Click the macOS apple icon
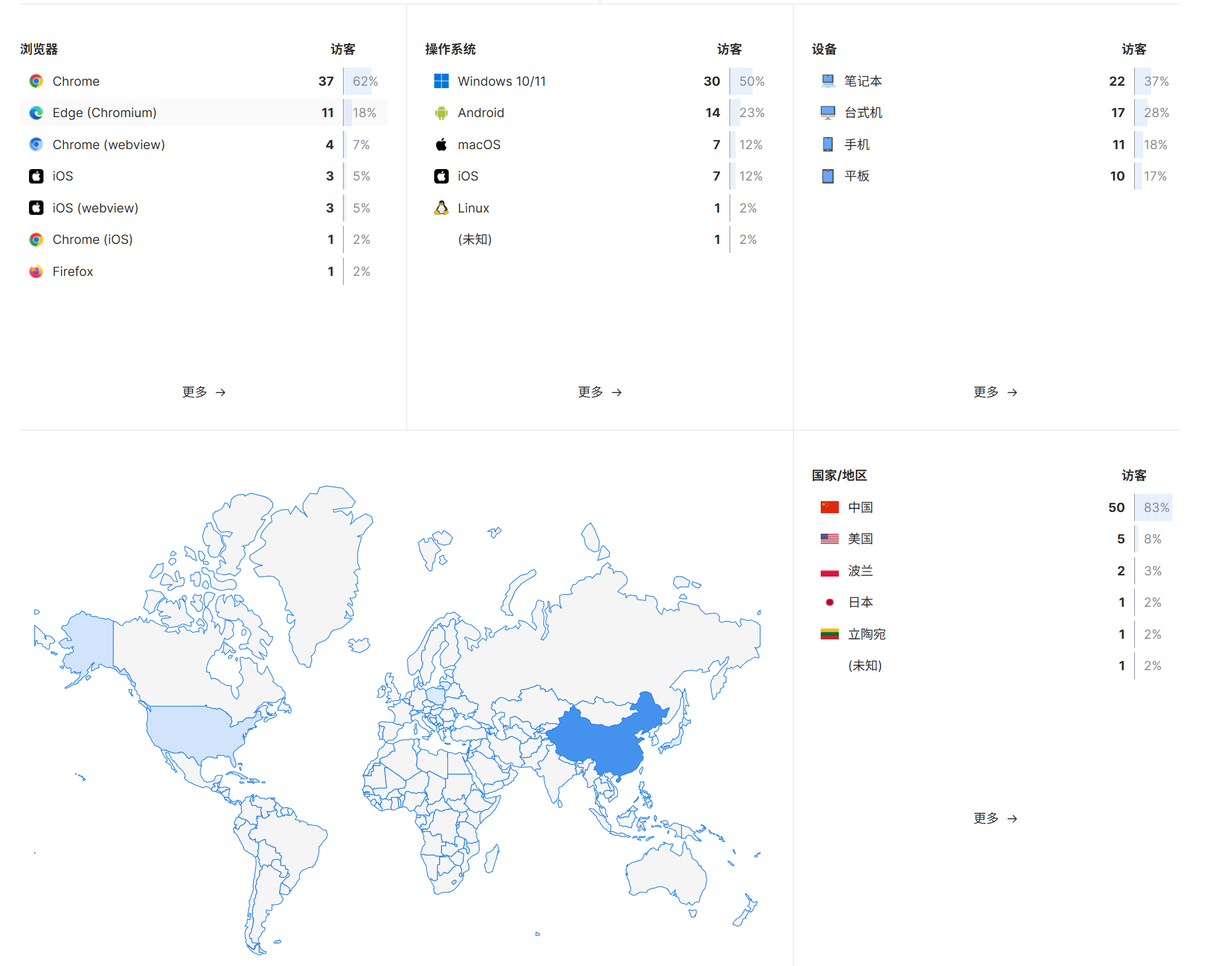1232x966 pixels. point(441,145)
